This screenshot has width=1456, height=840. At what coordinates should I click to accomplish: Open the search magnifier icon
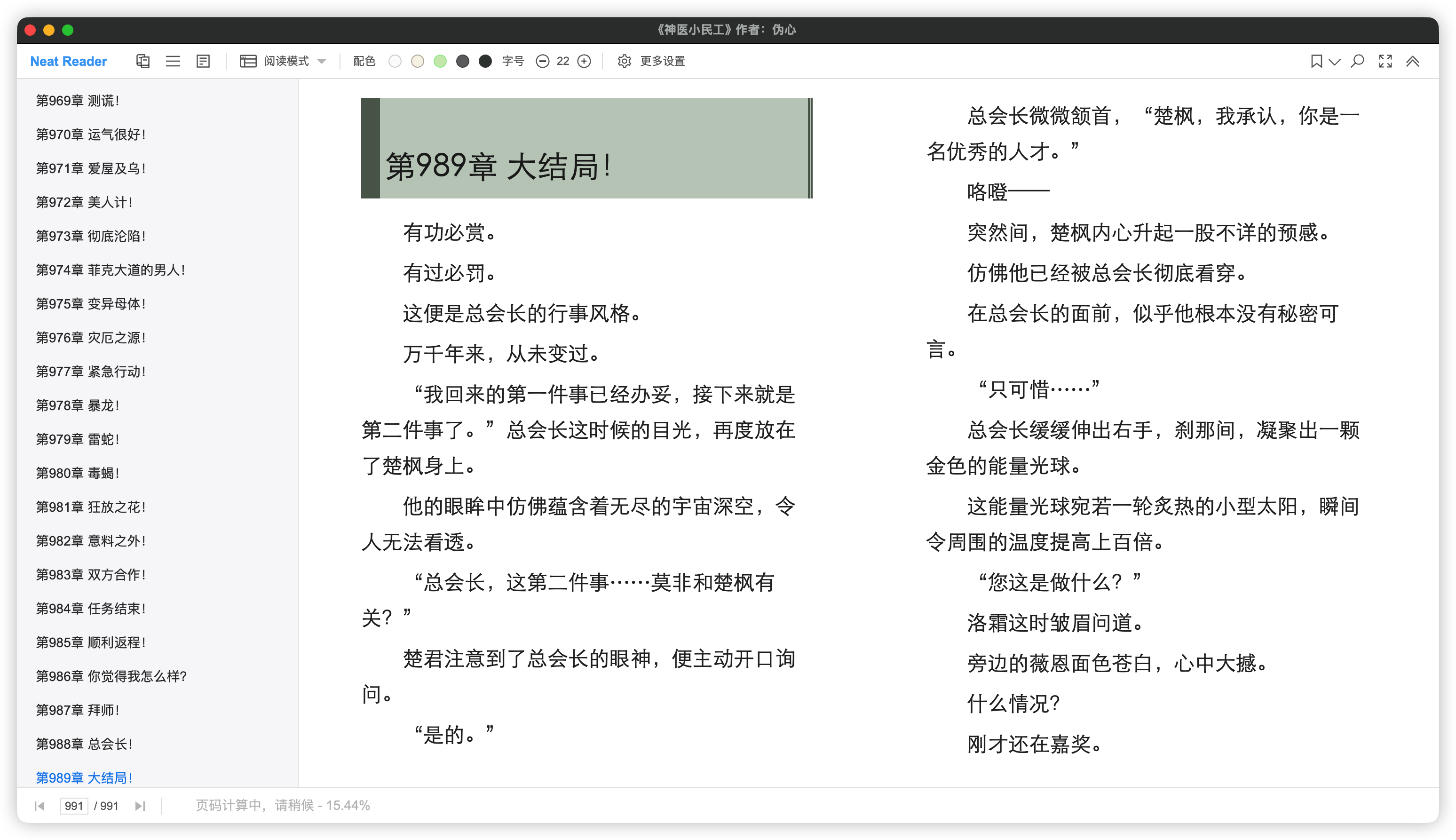click(1357, 61)
